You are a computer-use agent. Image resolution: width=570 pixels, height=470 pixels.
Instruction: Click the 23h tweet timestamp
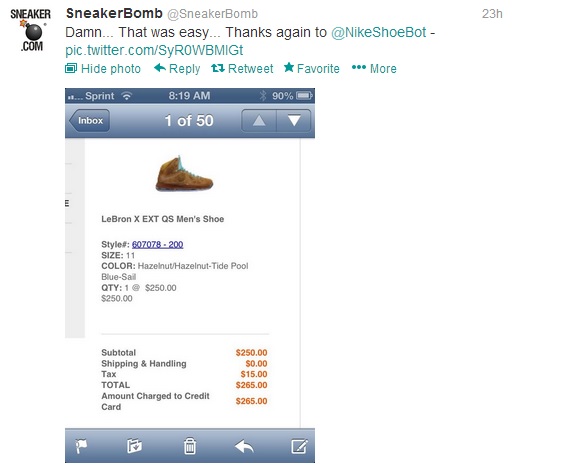coord(492,14)
